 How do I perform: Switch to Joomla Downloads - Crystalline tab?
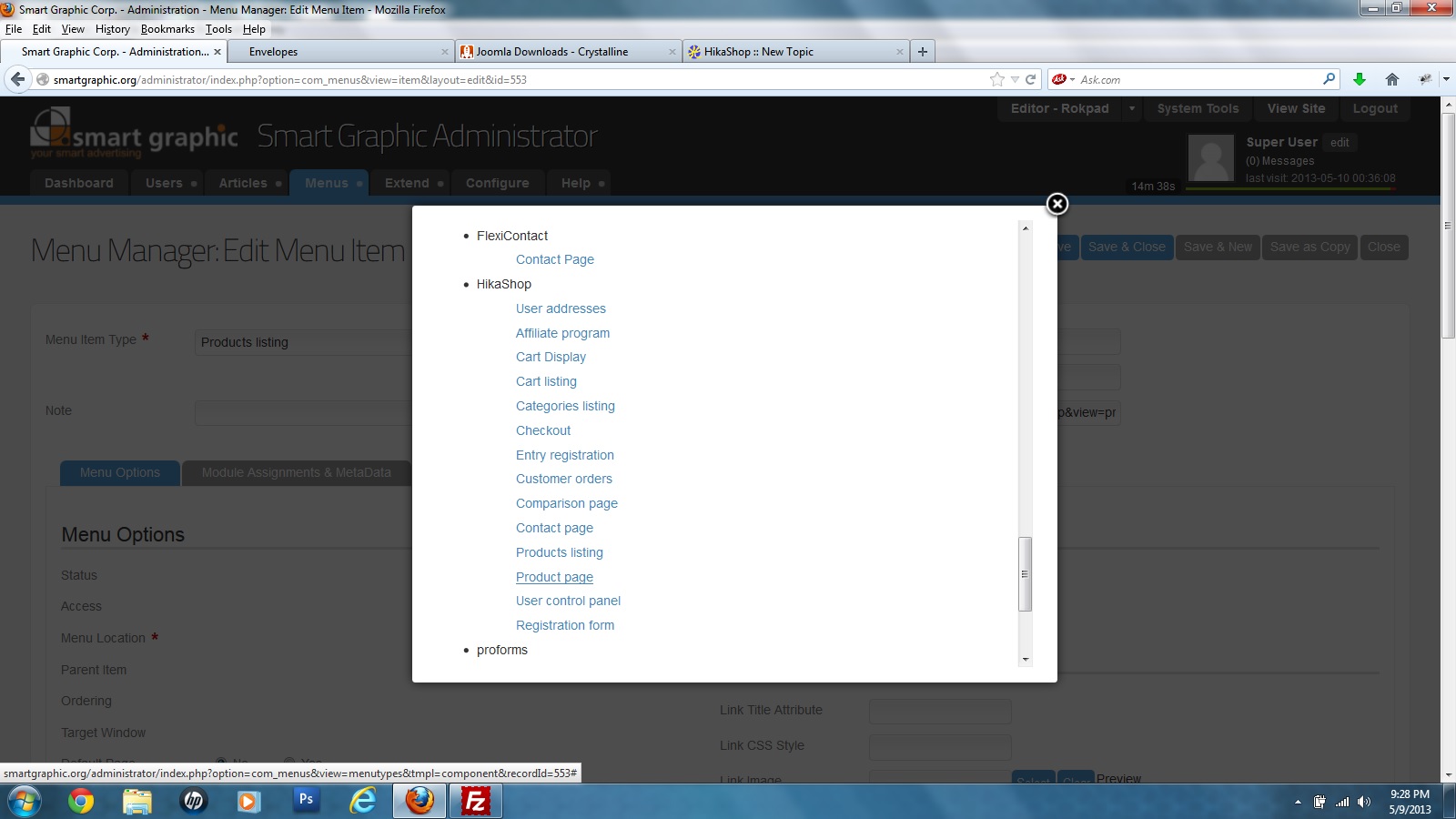[569, 52]
